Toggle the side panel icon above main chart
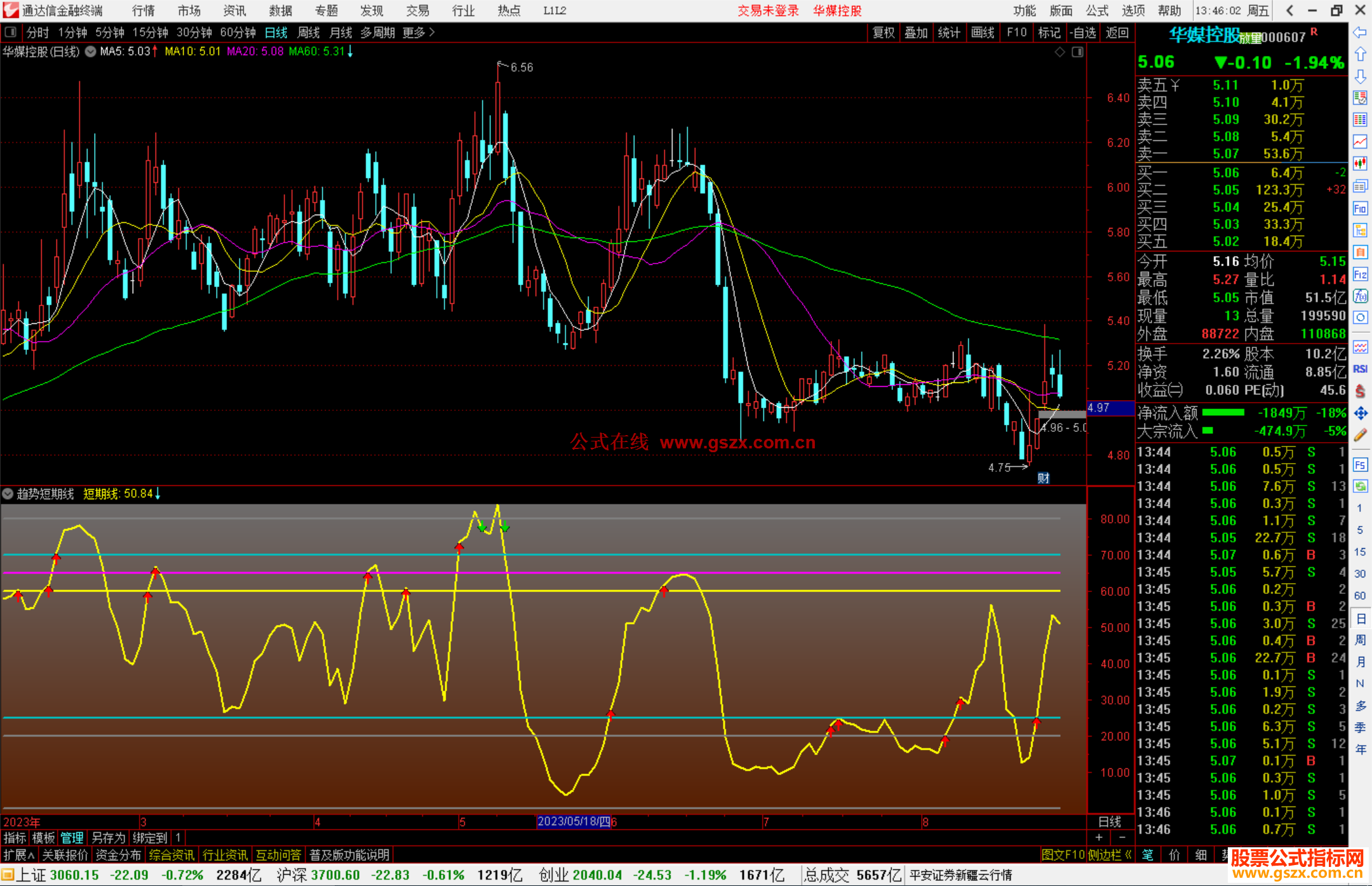The image size is (1372, 886). [1077, 52]
